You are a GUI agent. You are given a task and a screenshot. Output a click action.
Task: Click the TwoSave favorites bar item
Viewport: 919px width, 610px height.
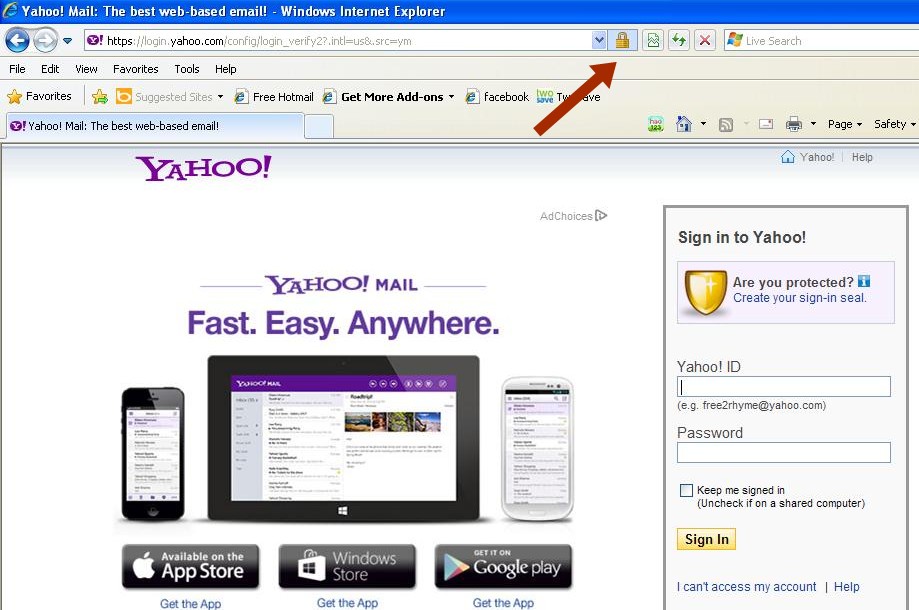coord(568,97)
